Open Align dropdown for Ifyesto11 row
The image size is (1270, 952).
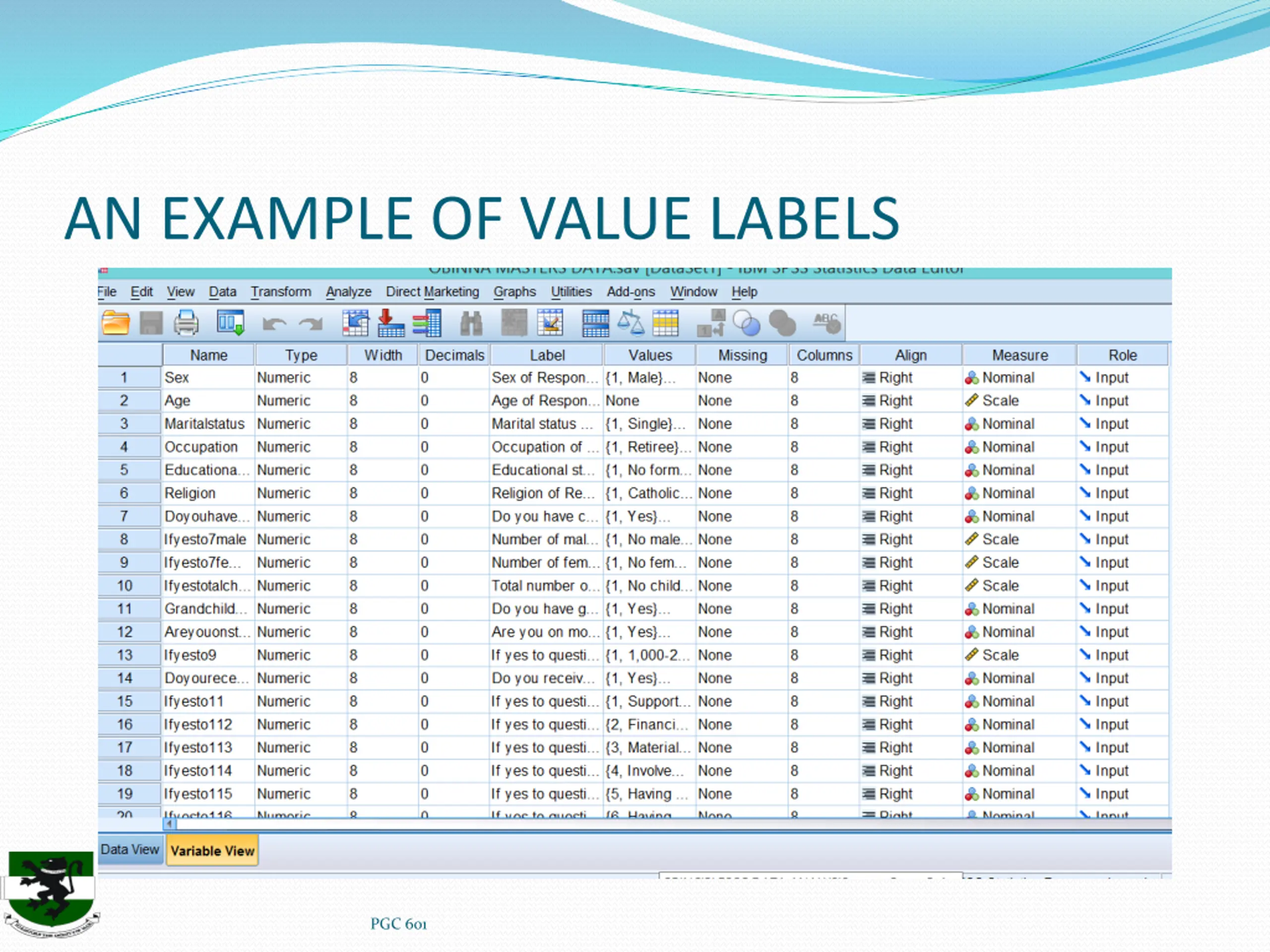pyautogui.click(x=911, y=702)
